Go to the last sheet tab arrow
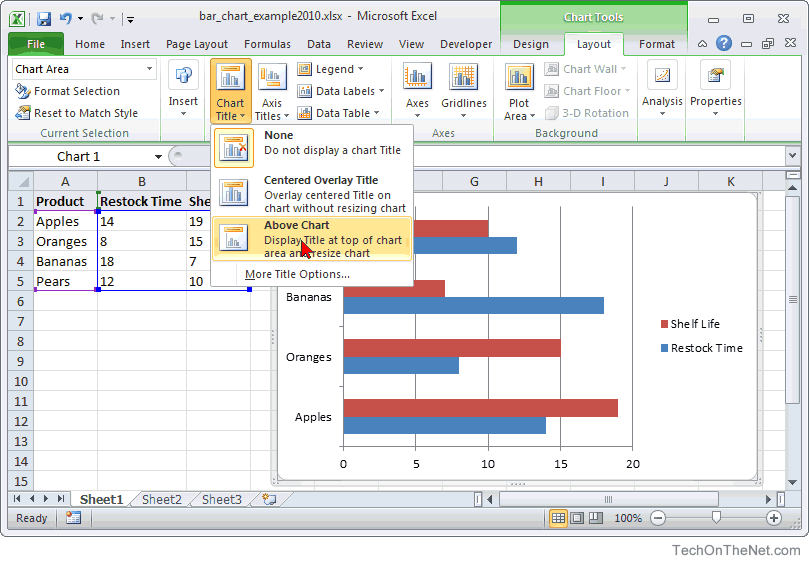 coord(61,499)
